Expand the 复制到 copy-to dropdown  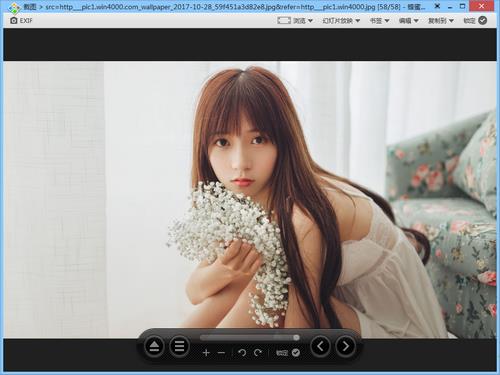pos(441,21)
